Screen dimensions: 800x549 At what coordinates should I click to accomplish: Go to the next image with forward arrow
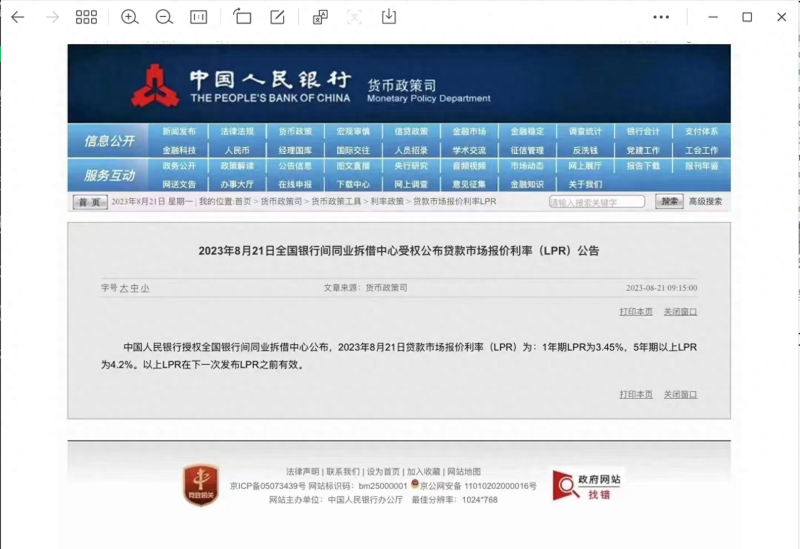52,17
